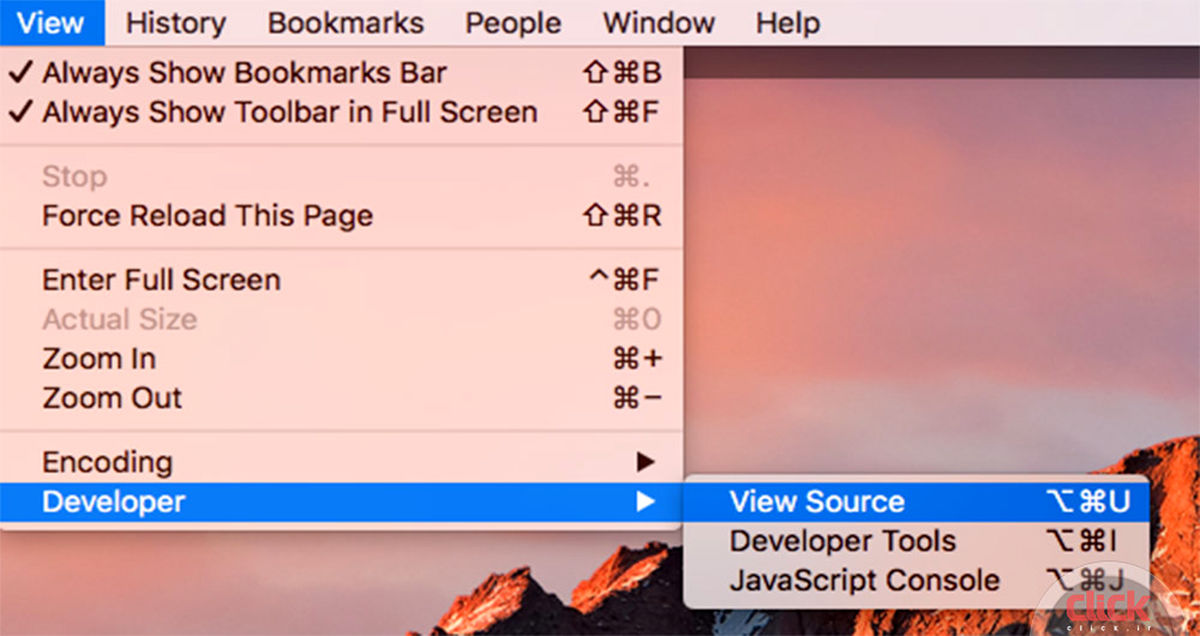1200x636 pixels.
Task: Expand the Encoding submenu
Action: [x=107, y=463]
